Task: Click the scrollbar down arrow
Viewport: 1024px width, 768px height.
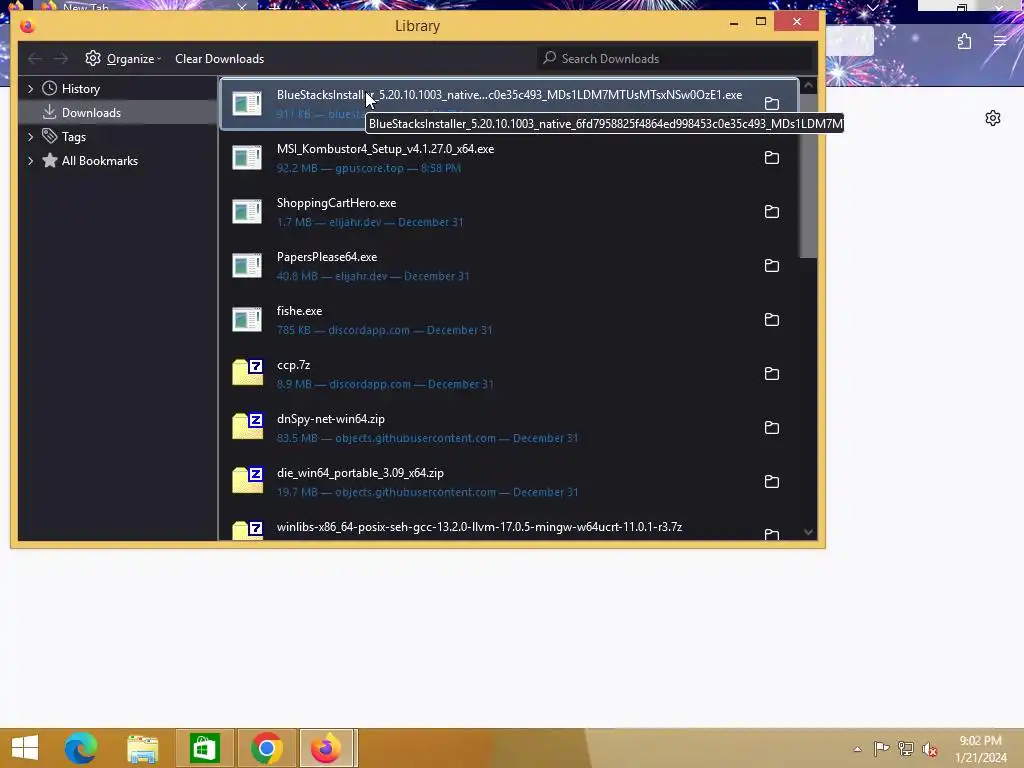Action: (808, 532)
